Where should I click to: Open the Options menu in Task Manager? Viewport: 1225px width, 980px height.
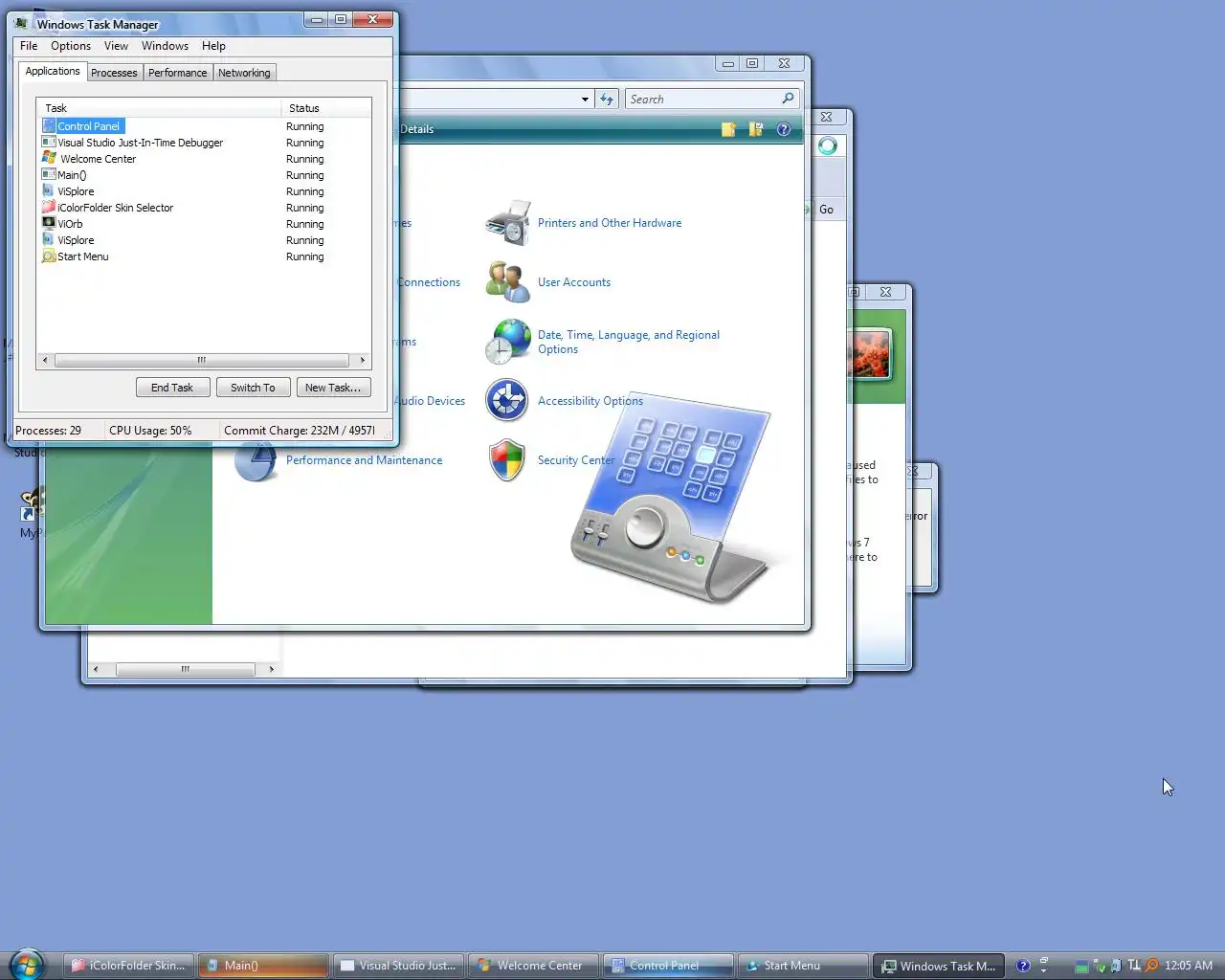tap(71, 46)
